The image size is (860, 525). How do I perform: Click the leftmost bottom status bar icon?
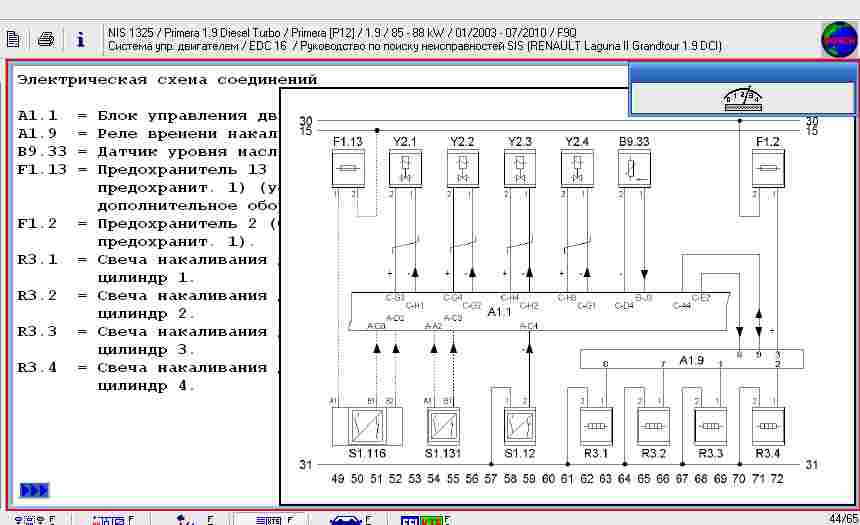pos(29,520)
